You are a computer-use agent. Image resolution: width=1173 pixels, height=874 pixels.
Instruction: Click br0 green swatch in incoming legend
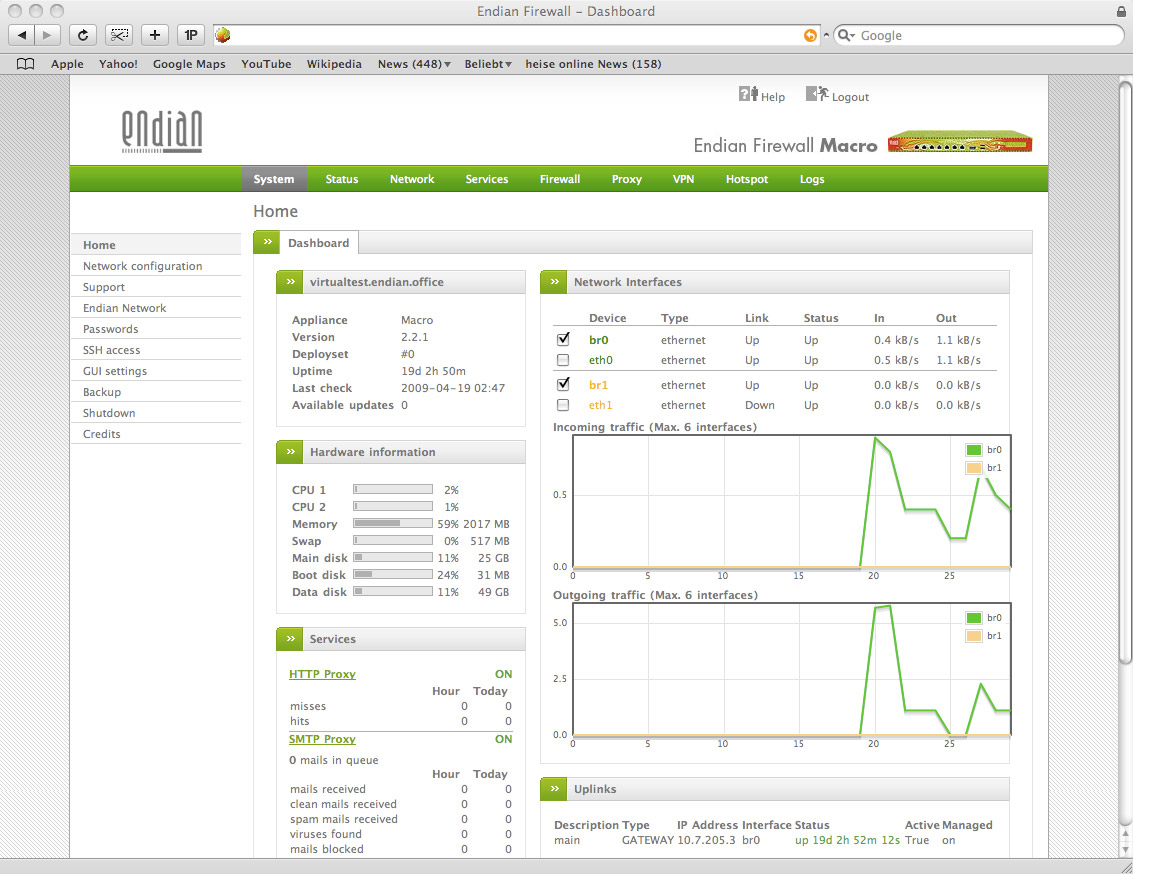point(973,450)
